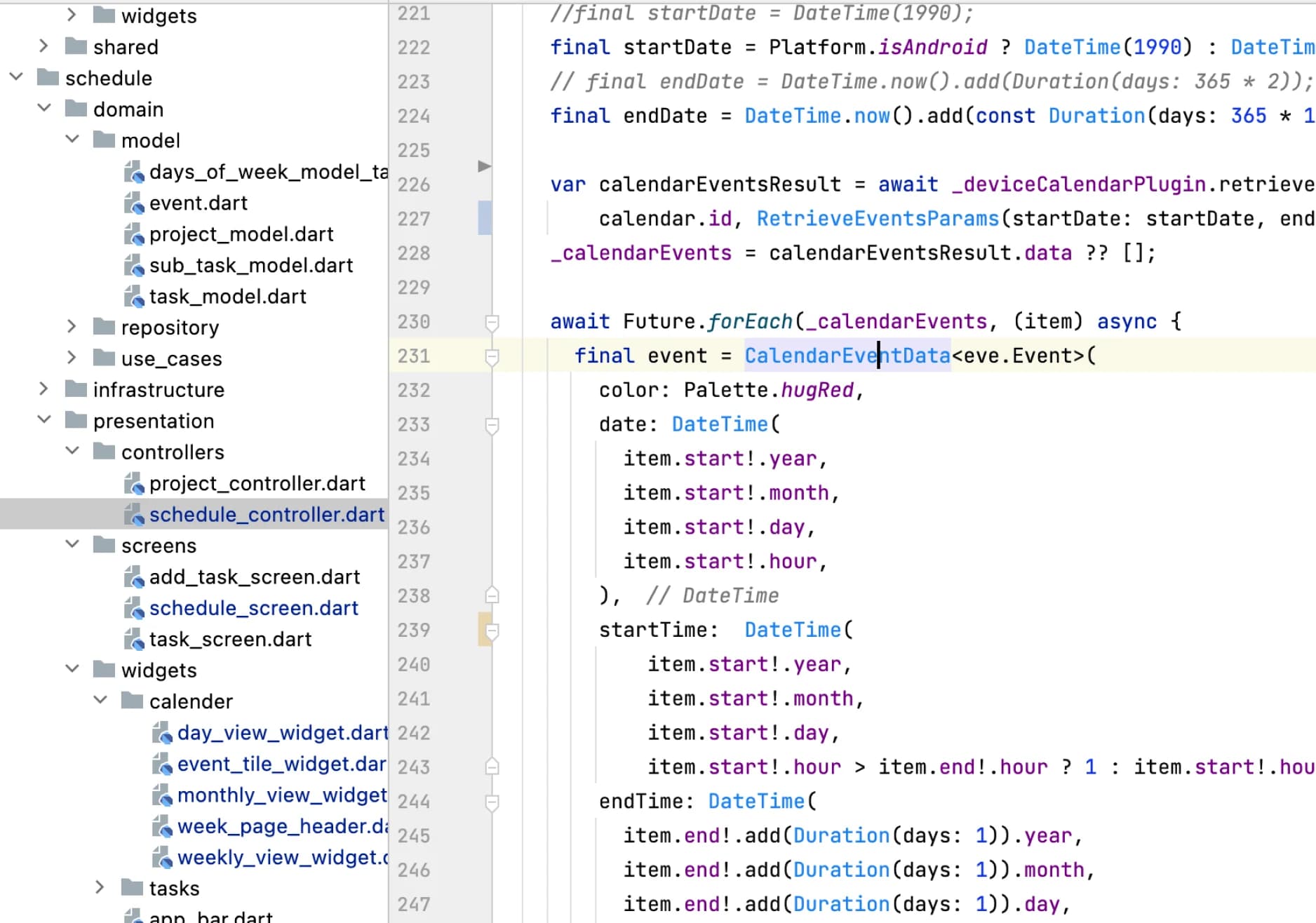Screen dimensions: 1316x923
Task: Click CalendarEventData class reference on line 231
Action: [x=847, y=356]
